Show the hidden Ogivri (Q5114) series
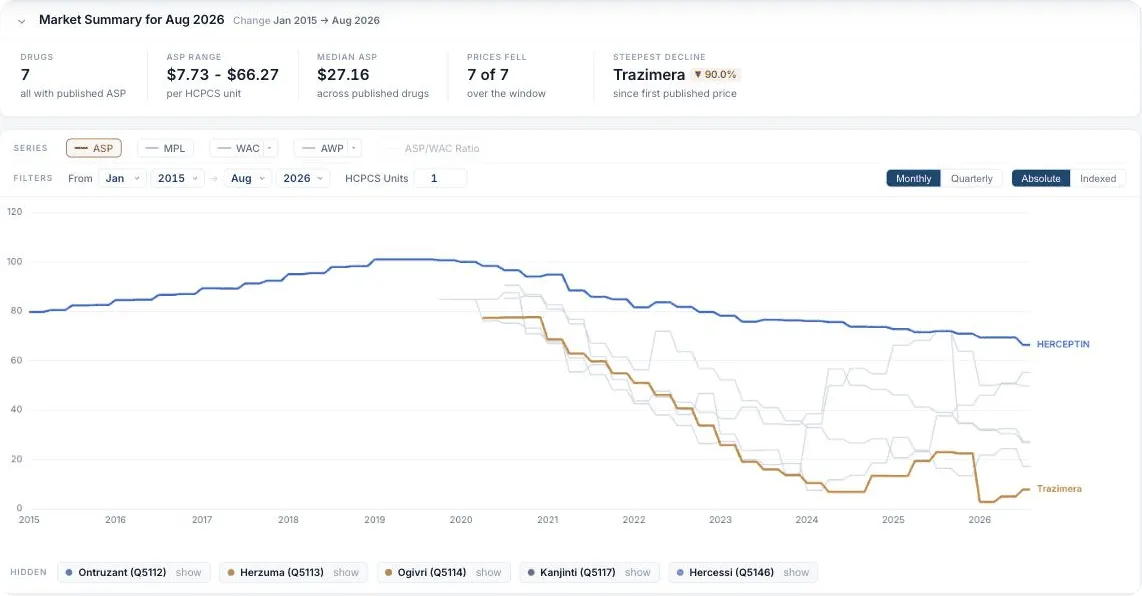This screenshot has height=596, width=1142. (489, 573)
